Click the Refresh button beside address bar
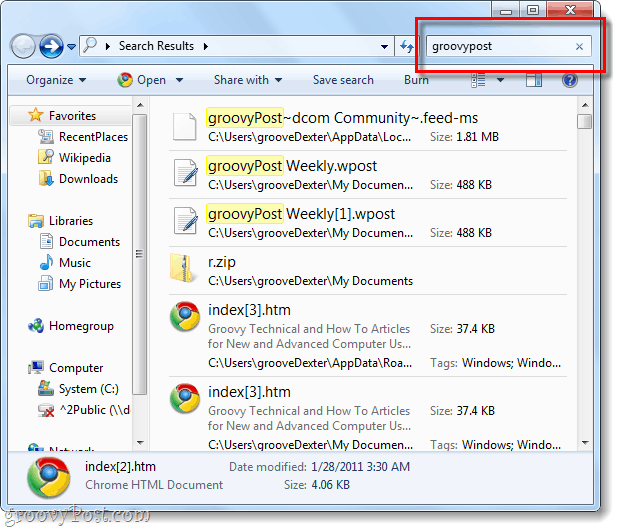 click(x=406, y=47)
